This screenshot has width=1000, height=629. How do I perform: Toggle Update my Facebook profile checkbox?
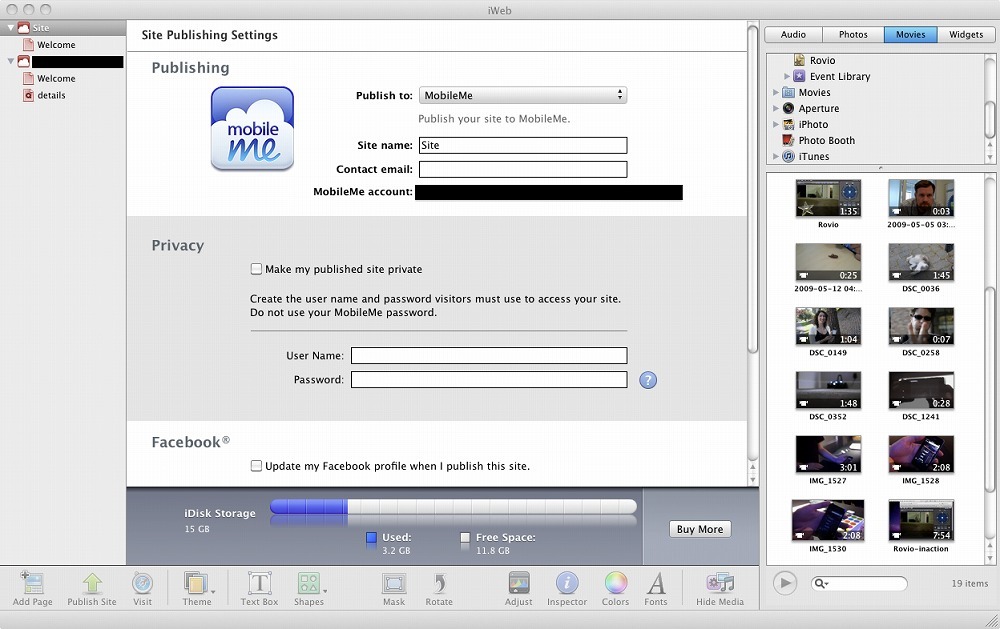[x=256, y=466]
